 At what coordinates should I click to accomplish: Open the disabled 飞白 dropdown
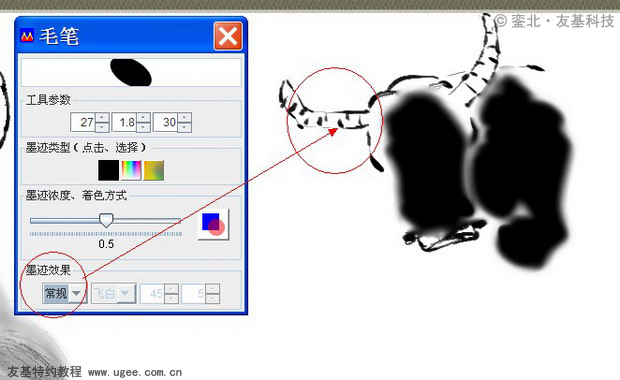pos(114,293)
